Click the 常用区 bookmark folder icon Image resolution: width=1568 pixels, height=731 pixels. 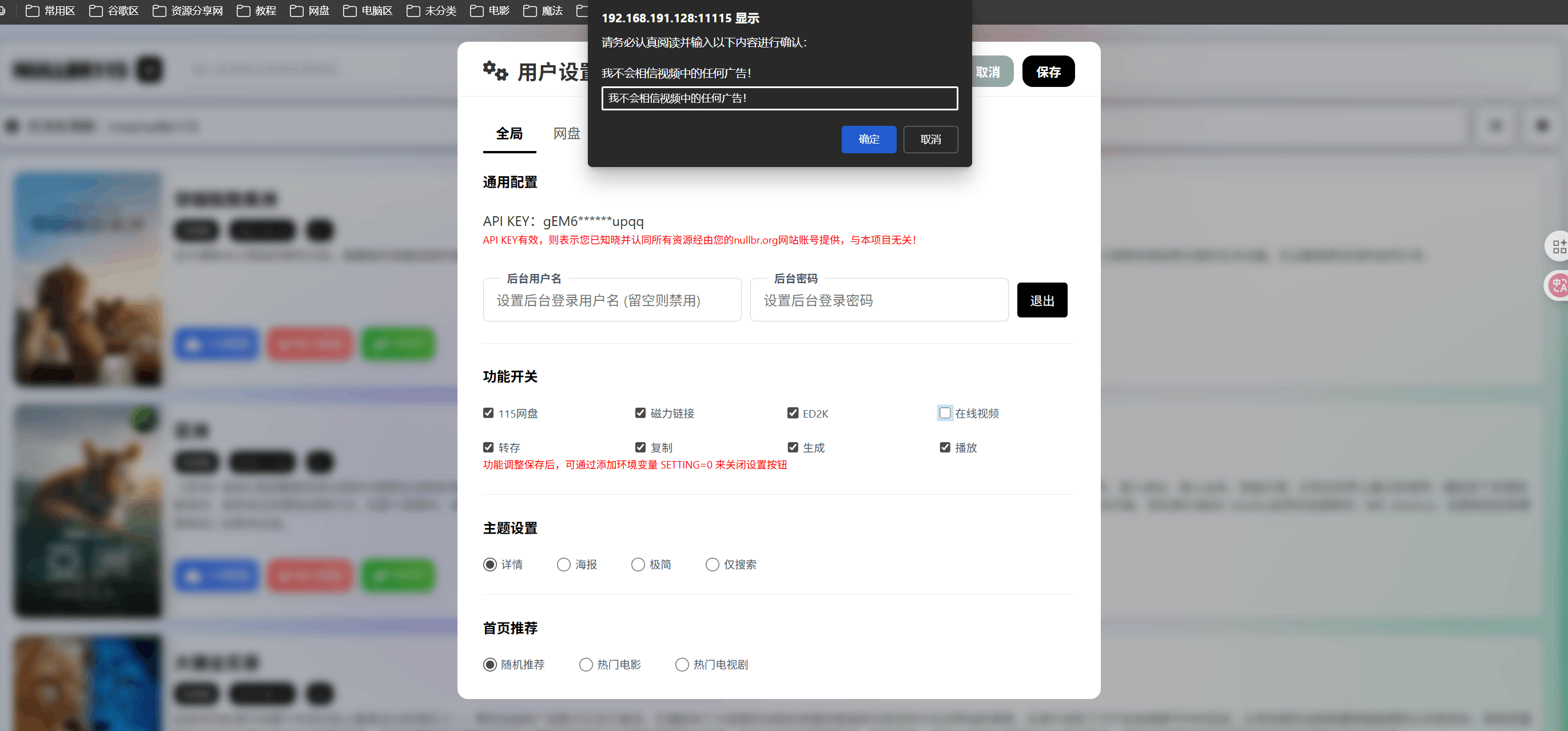click(x=31, y=11)
